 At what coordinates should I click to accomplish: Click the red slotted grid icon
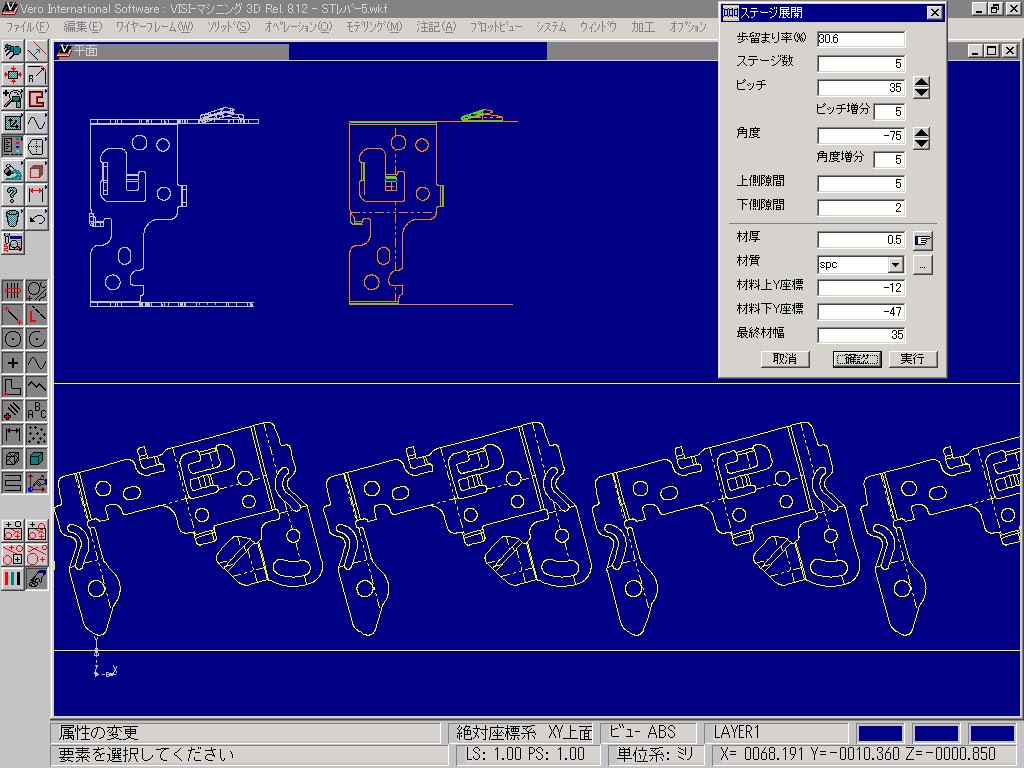[x=12, y=290]
